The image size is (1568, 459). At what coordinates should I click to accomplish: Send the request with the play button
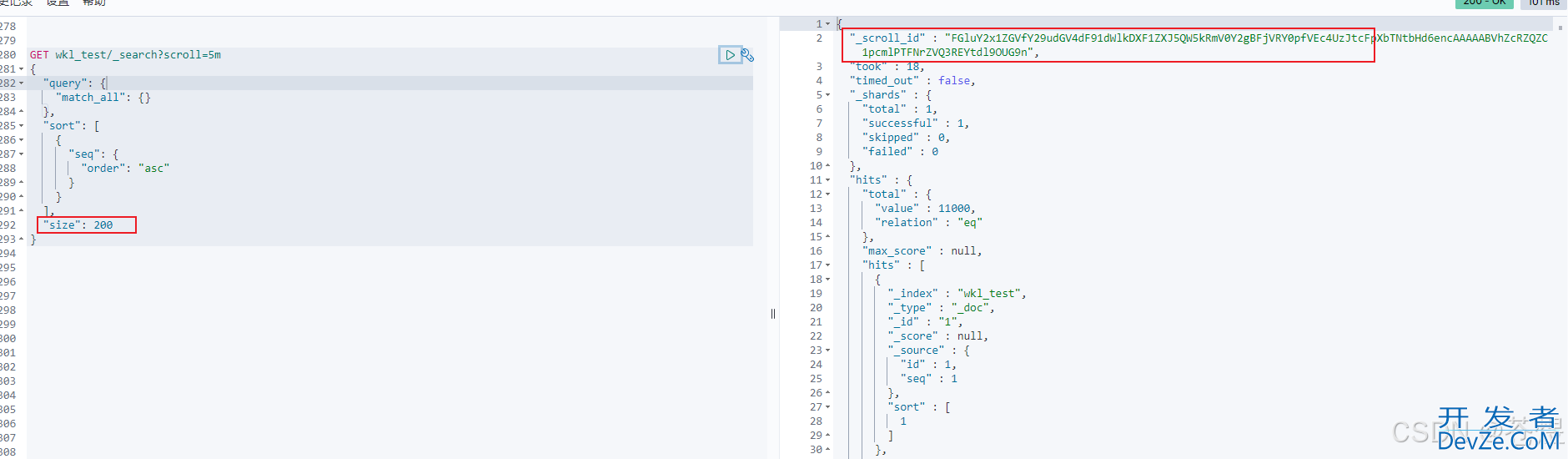[730, 55]
